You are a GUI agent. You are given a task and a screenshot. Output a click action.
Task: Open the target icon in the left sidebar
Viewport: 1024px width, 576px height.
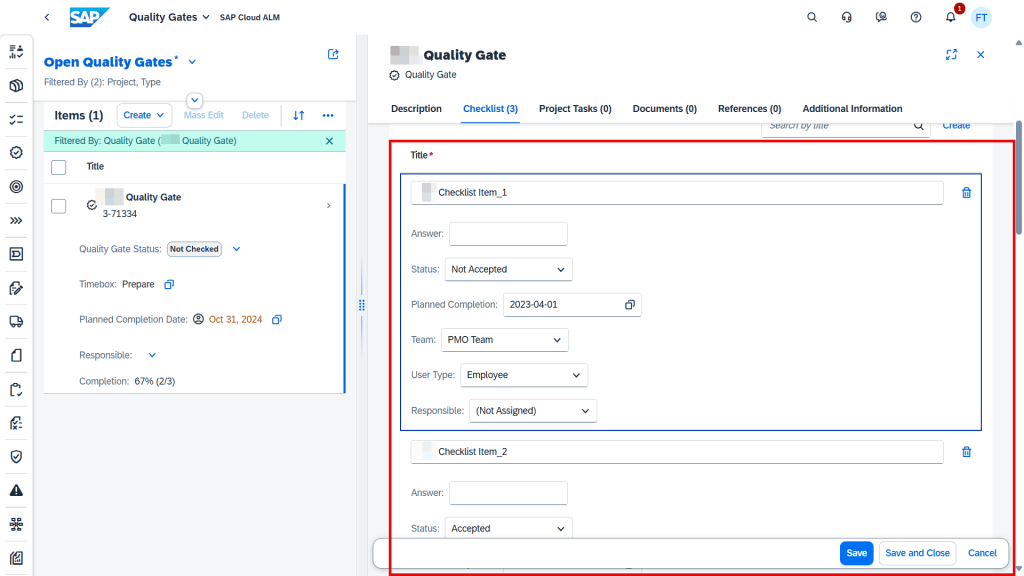[x=16, y=187]
